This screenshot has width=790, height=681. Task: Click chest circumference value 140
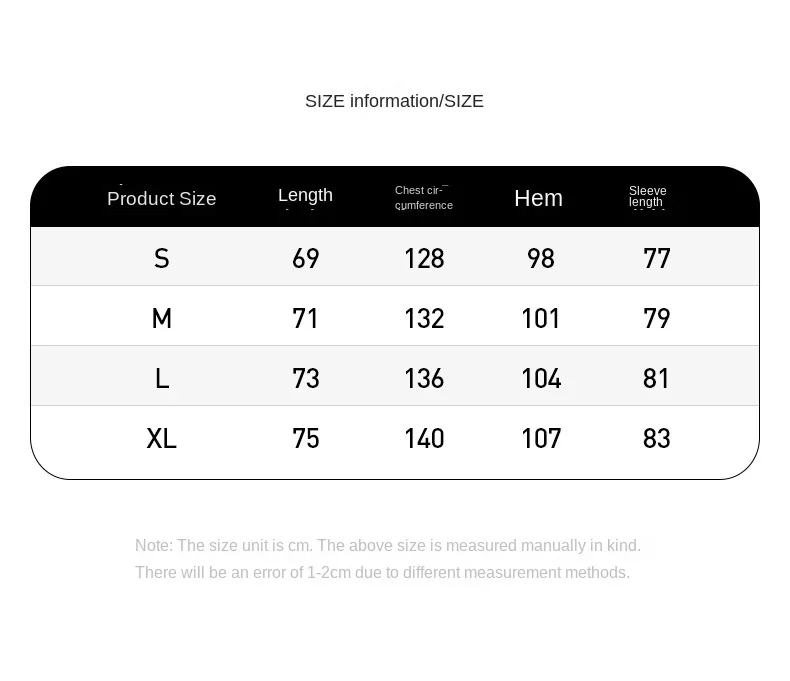click(x=424, y=438)
